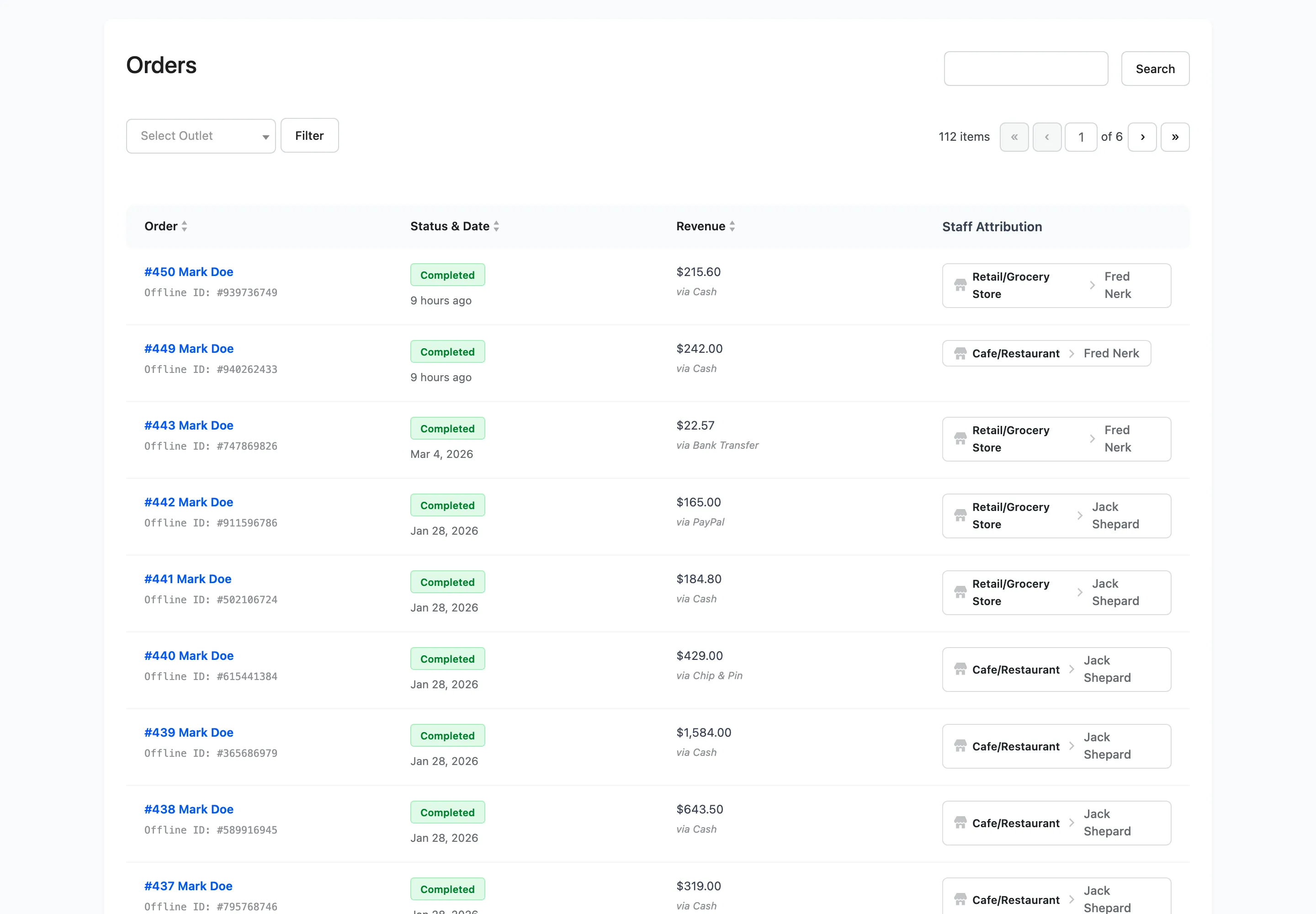
Task: Go to the previous orders page
Action: (1047, 137)
